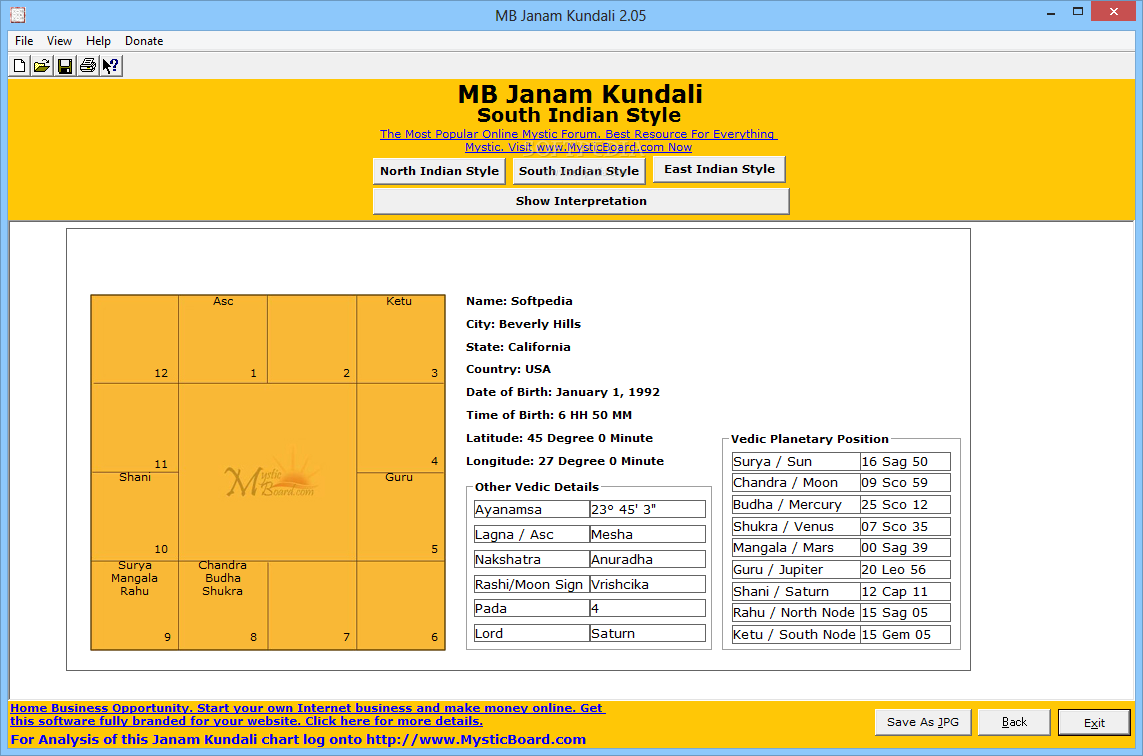Viewport: 1143px width, 756px height.
Task: Select South Indian Style button
Action: pyautogui.click(x=579, y=171)
